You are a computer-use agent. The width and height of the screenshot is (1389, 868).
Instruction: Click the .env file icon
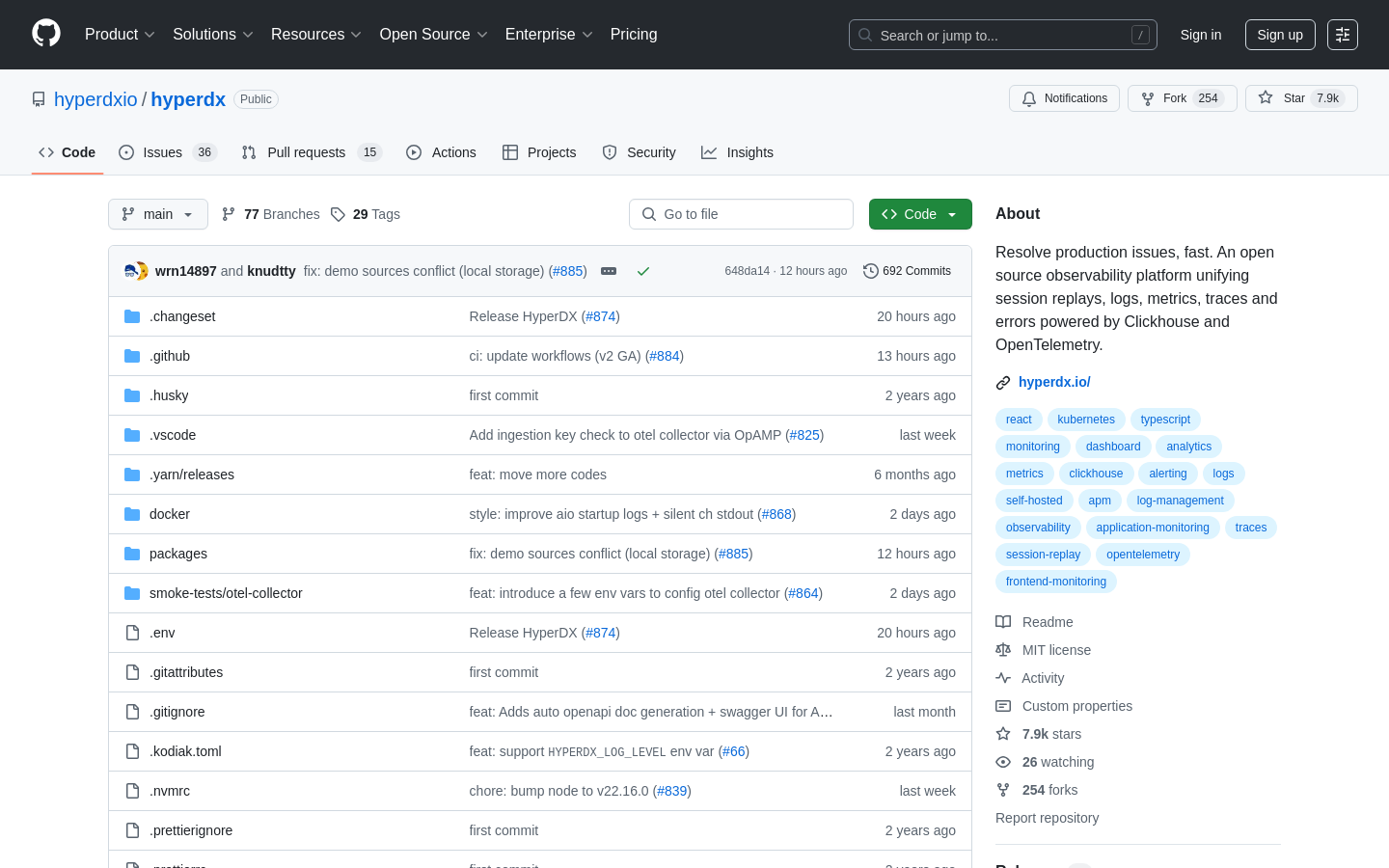132,633
